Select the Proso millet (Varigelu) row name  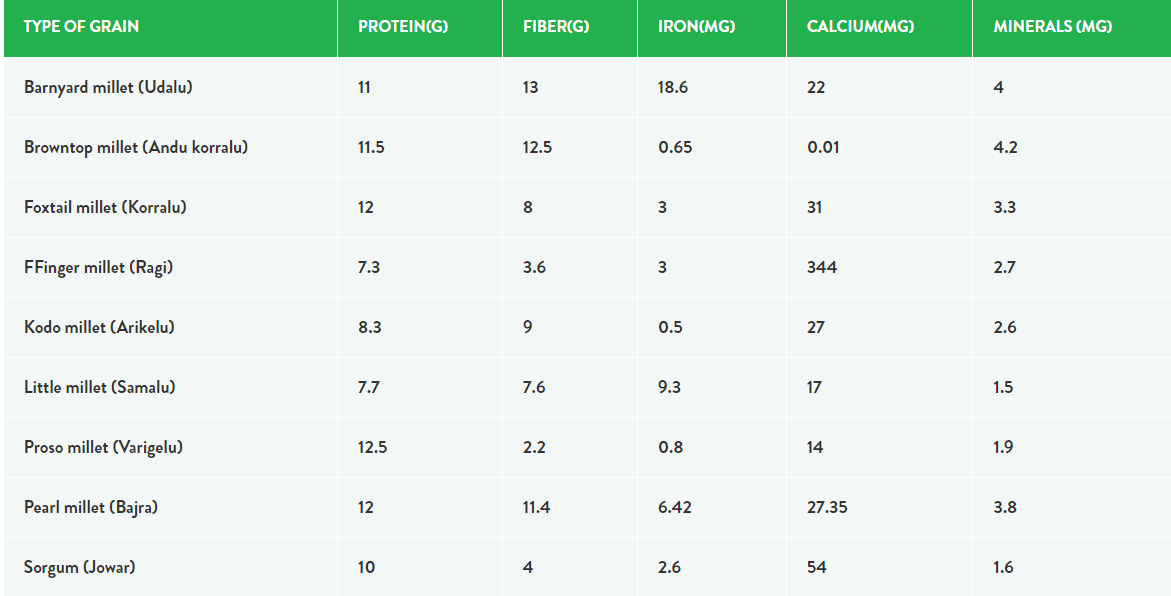pos(103,447)
